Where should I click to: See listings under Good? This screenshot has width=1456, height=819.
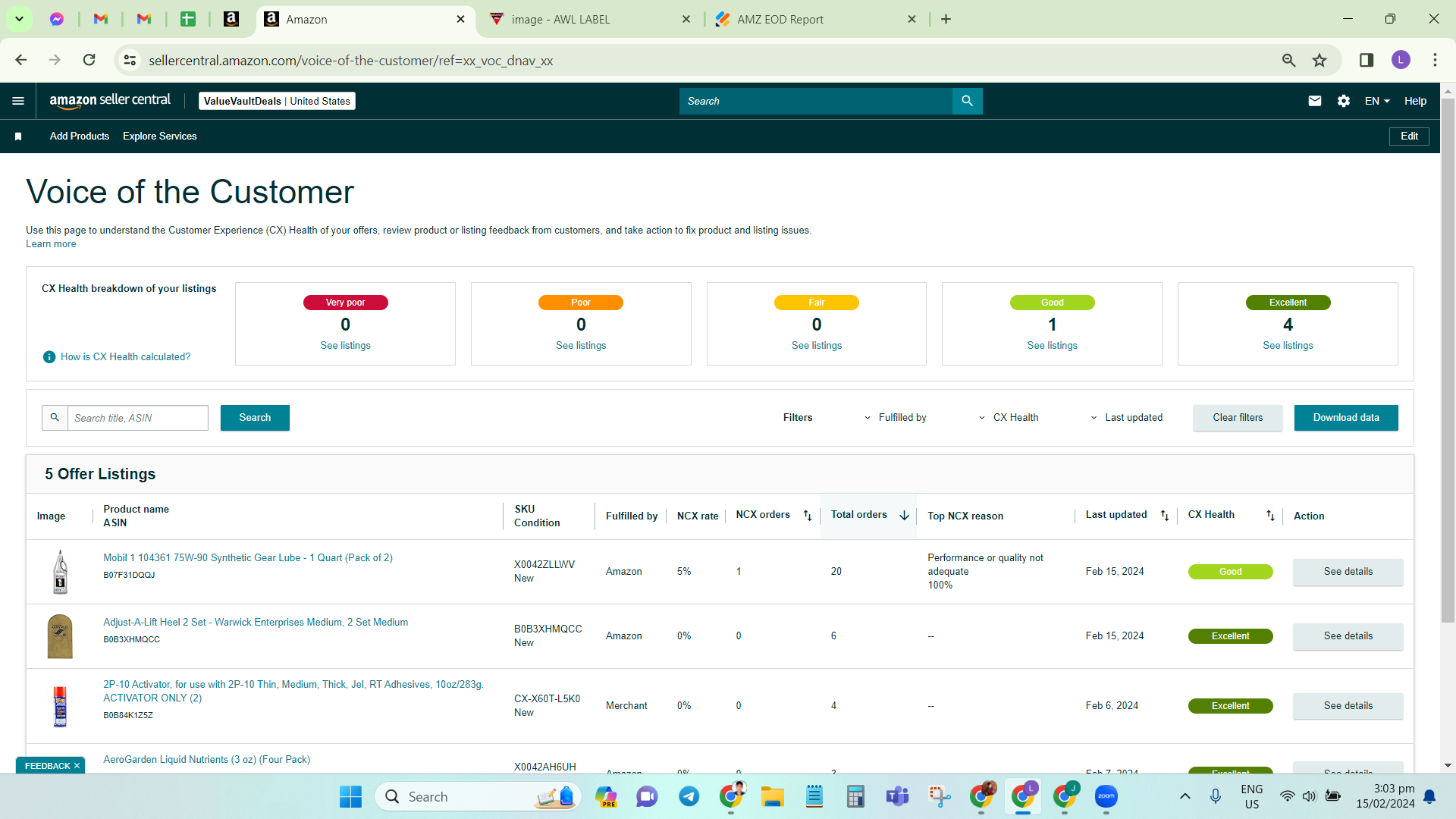point(1052,346)
